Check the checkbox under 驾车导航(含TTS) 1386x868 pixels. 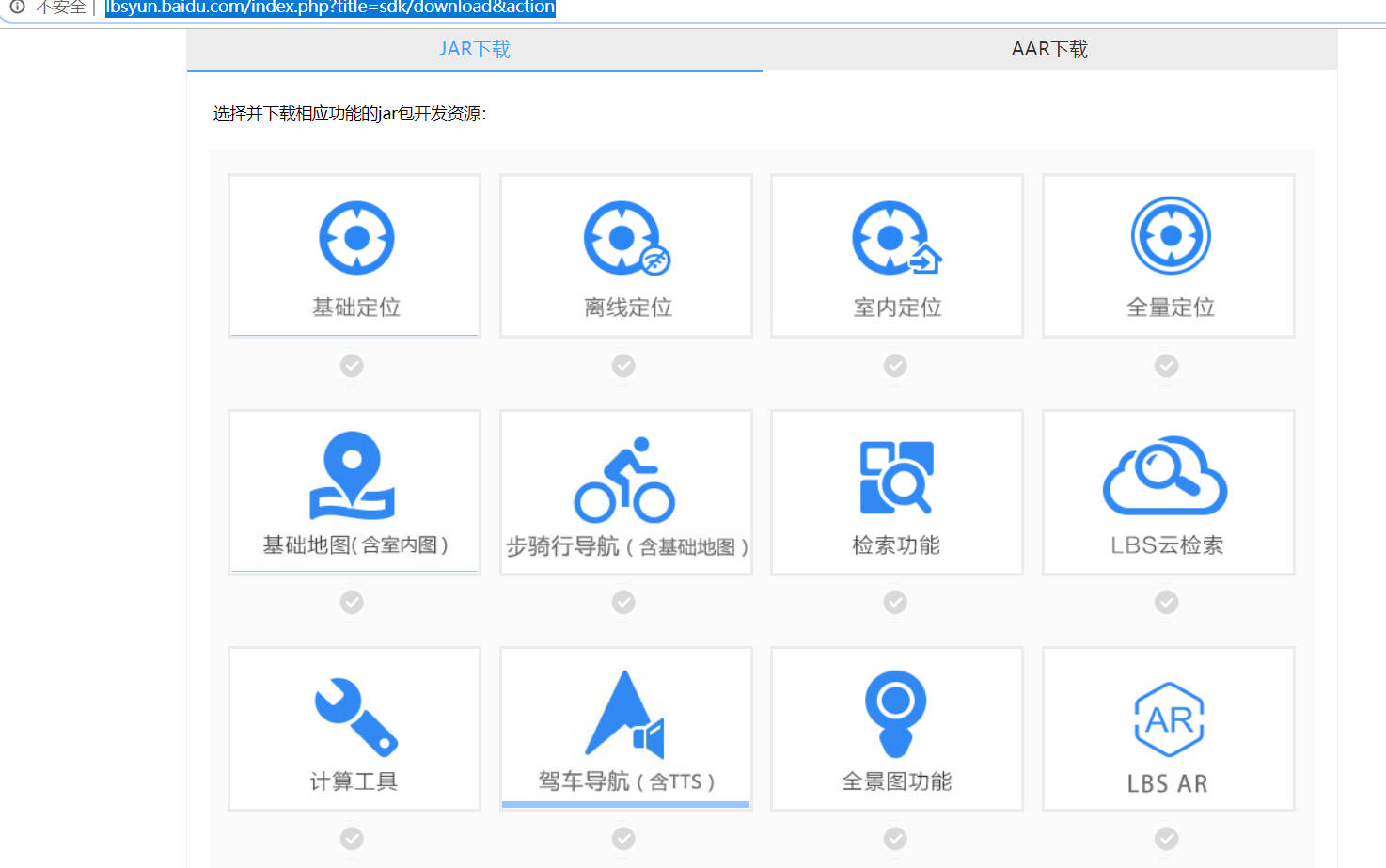click(623, 838)
